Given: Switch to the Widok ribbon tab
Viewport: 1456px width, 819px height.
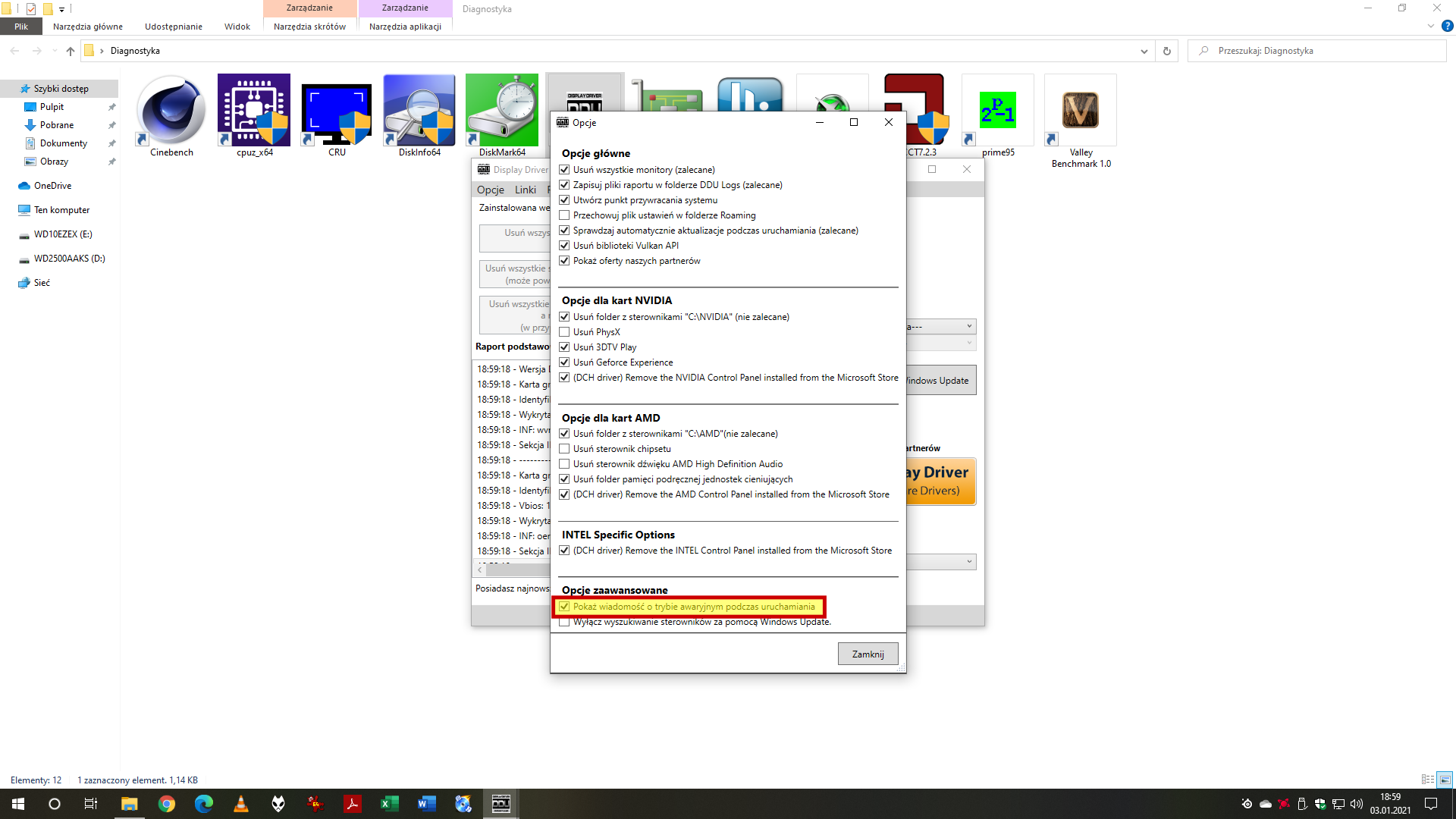Looking at the screenshot, I should pos(237,27).
